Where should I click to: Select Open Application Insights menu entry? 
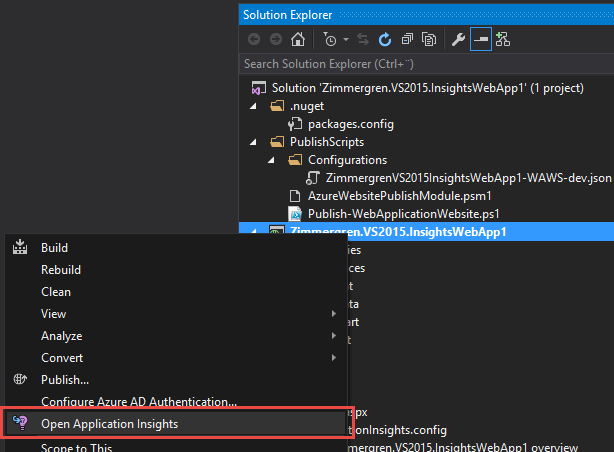110,424
